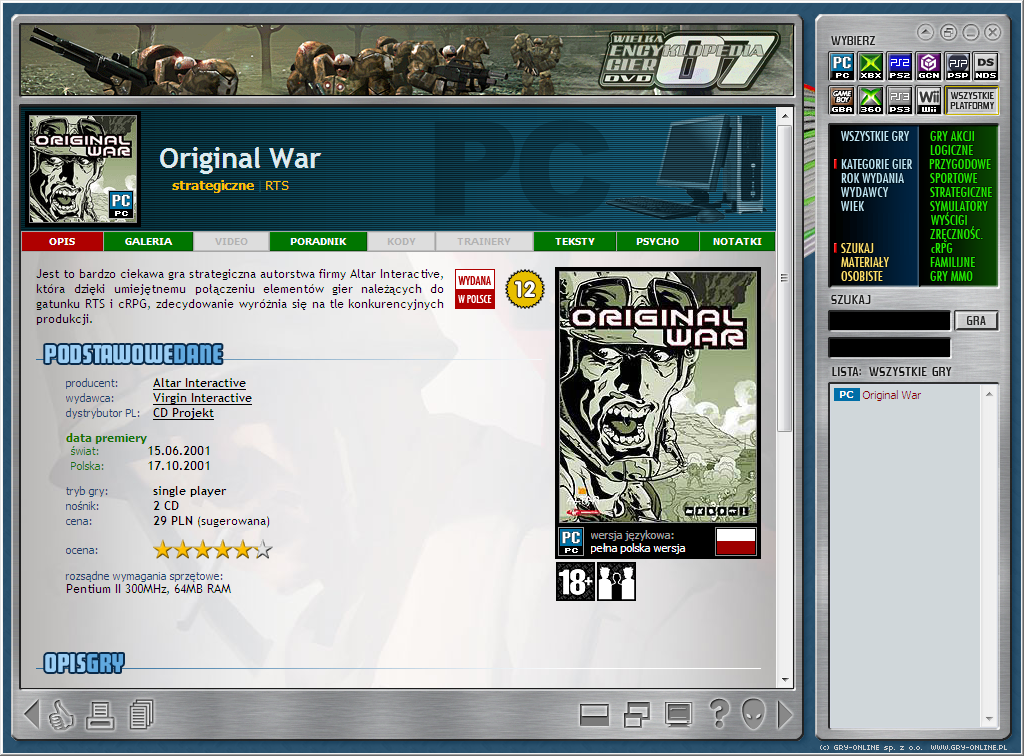Select the GameCube (GCN) platform icon

click(928, 66)
